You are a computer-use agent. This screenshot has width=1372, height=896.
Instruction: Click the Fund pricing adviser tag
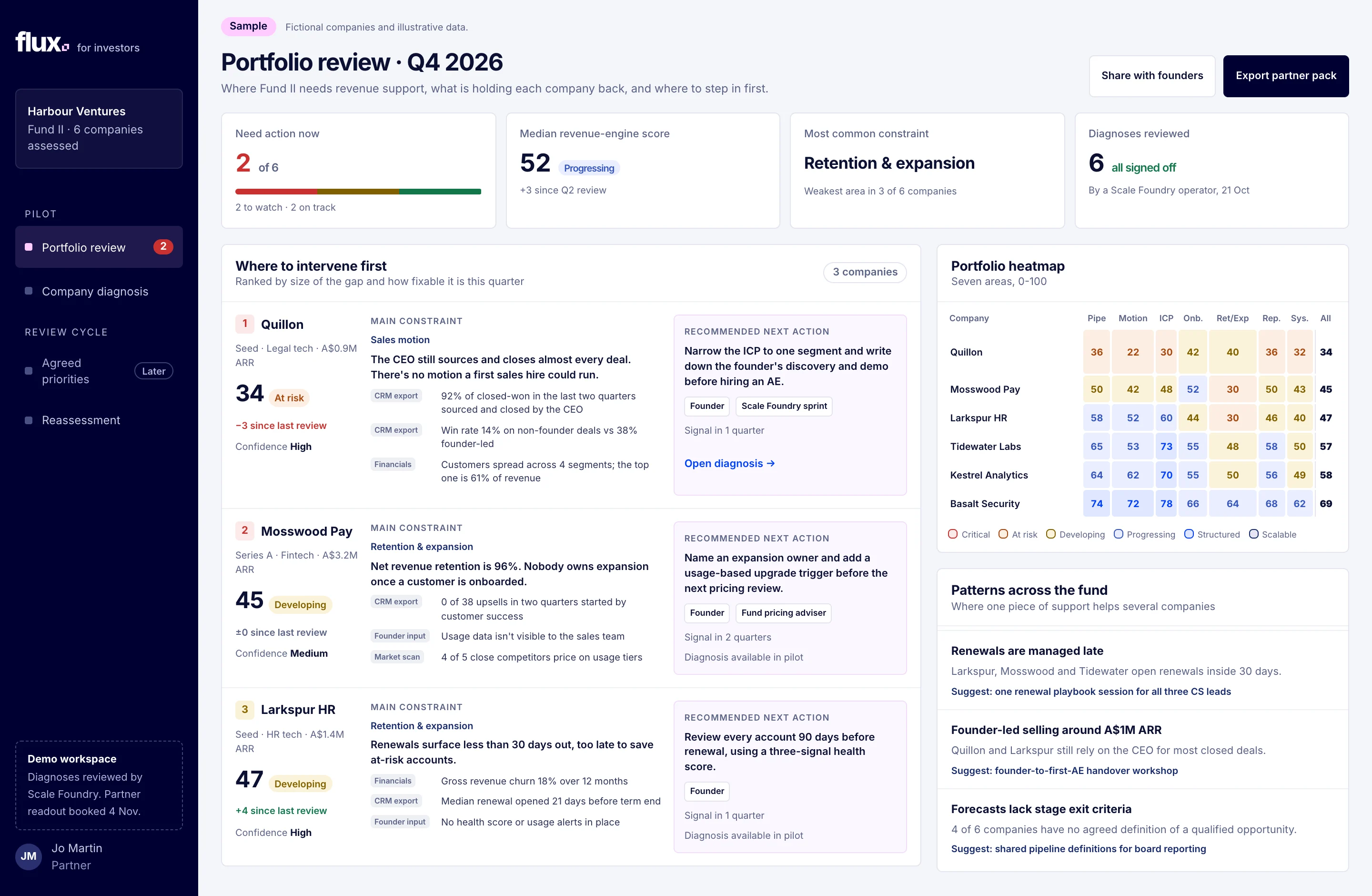click(784, 613)
